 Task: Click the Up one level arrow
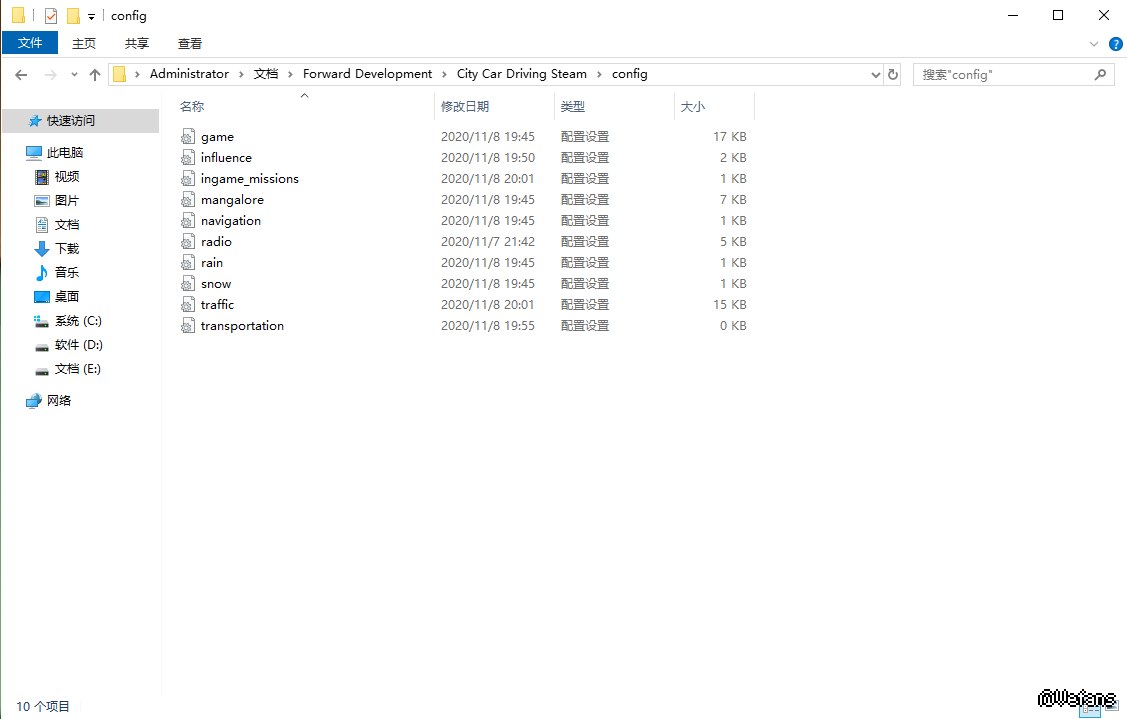pos(95,74)
